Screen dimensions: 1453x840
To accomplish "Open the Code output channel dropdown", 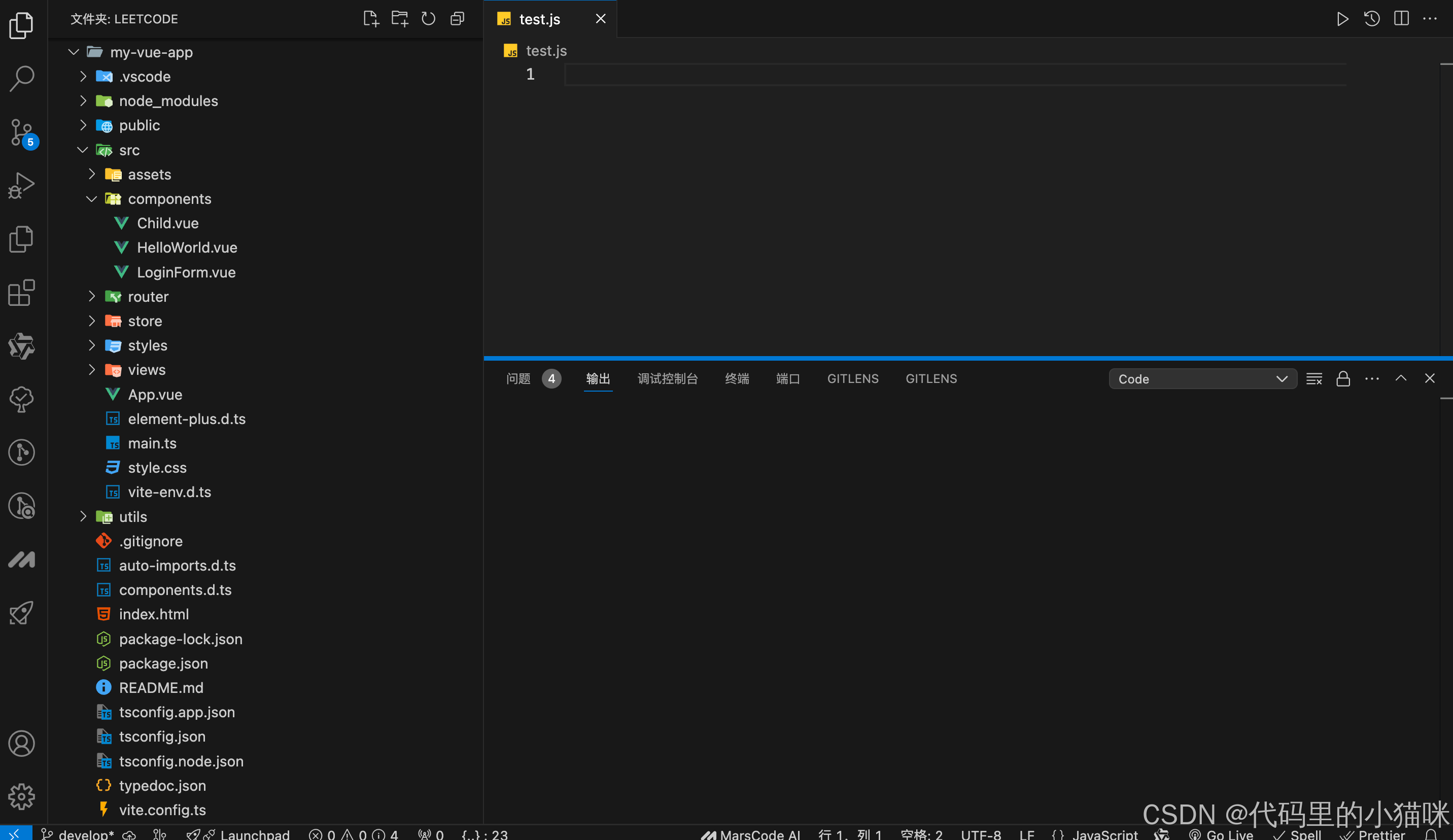I will pyautogui.click(x=1202, y=379).
